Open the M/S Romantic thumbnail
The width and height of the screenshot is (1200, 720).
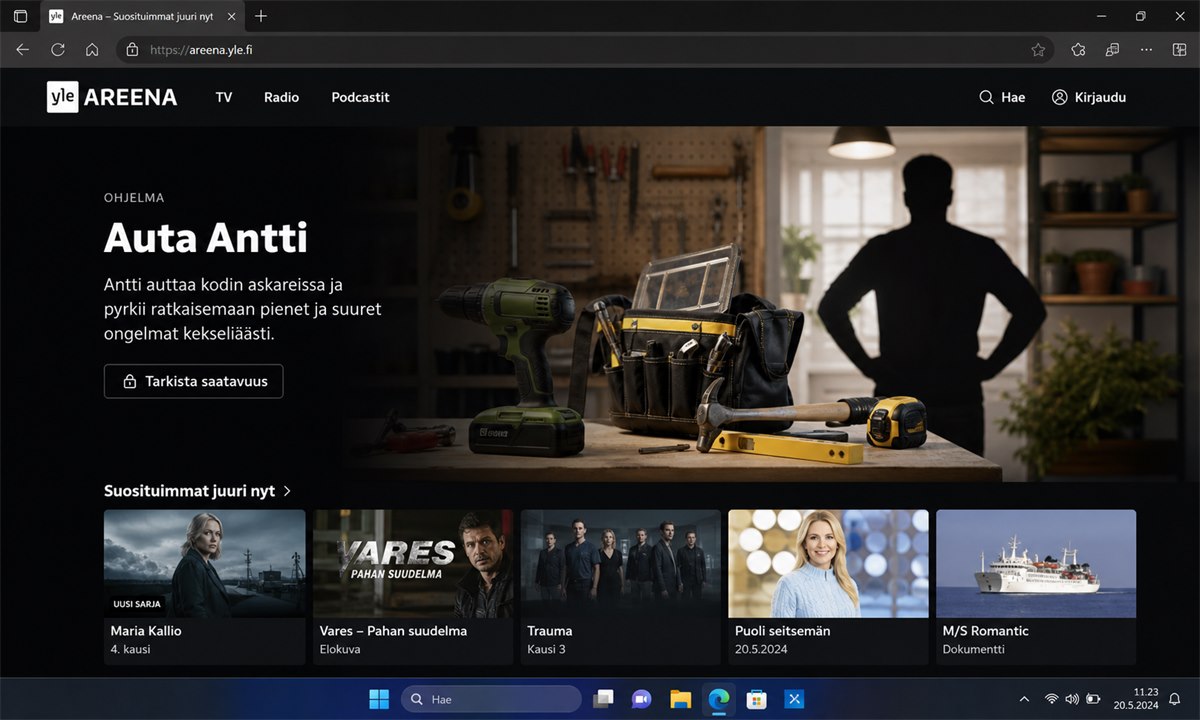click(1036, 563)
